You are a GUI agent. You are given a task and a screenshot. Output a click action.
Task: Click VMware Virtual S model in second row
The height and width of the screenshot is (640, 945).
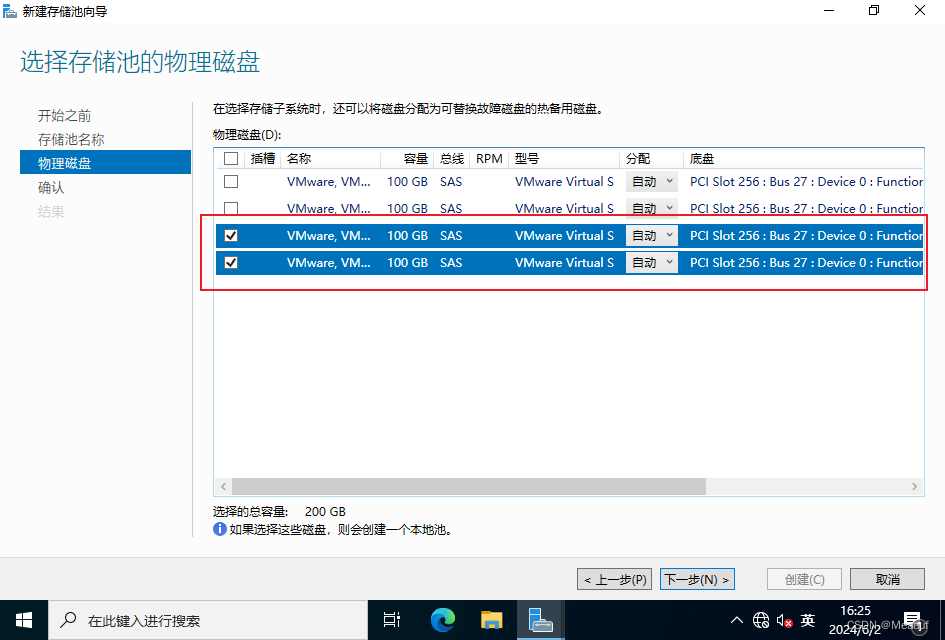click(564, 209)
